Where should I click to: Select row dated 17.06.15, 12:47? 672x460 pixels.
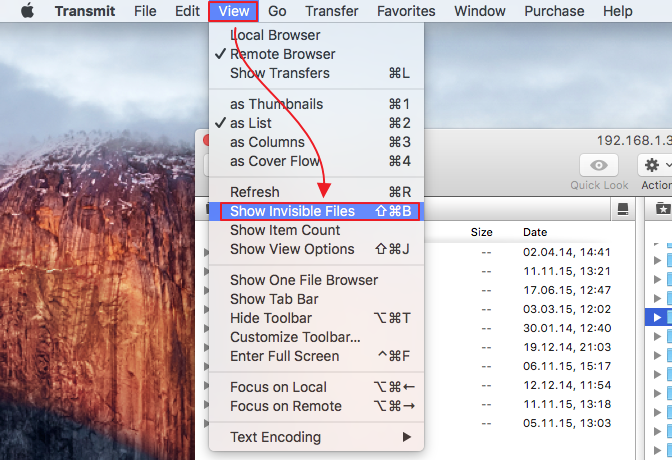point(529,290)
